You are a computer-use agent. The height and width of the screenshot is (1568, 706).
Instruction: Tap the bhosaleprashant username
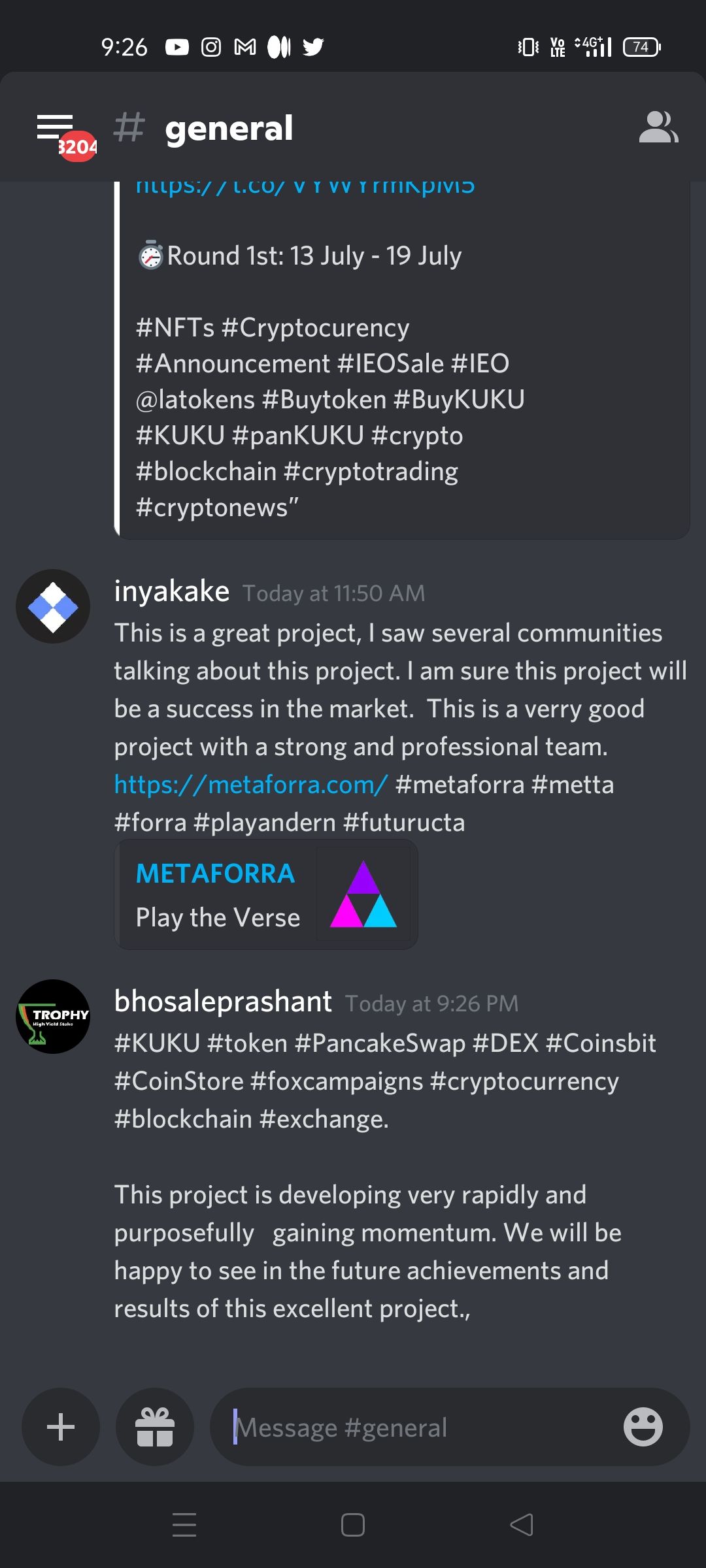pos(223,1002)
